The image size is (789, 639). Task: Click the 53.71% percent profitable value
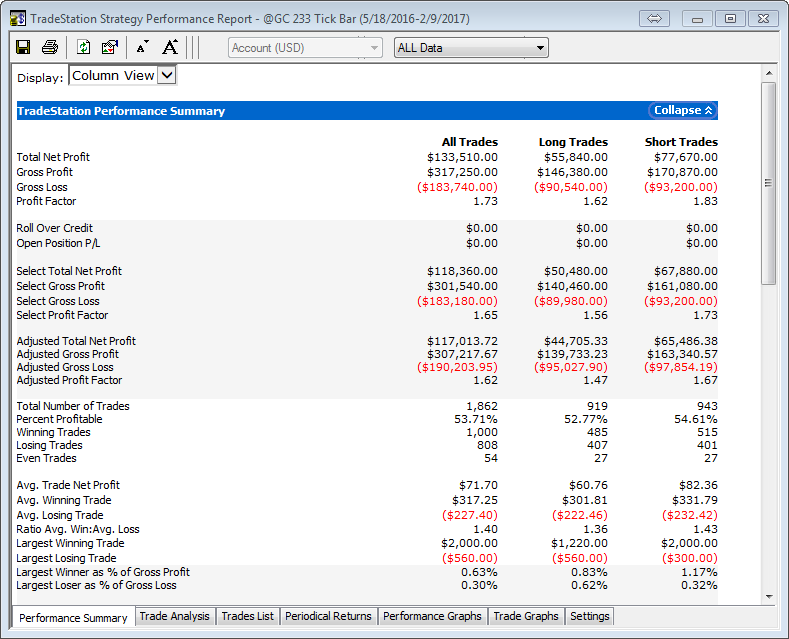(476, 419)
